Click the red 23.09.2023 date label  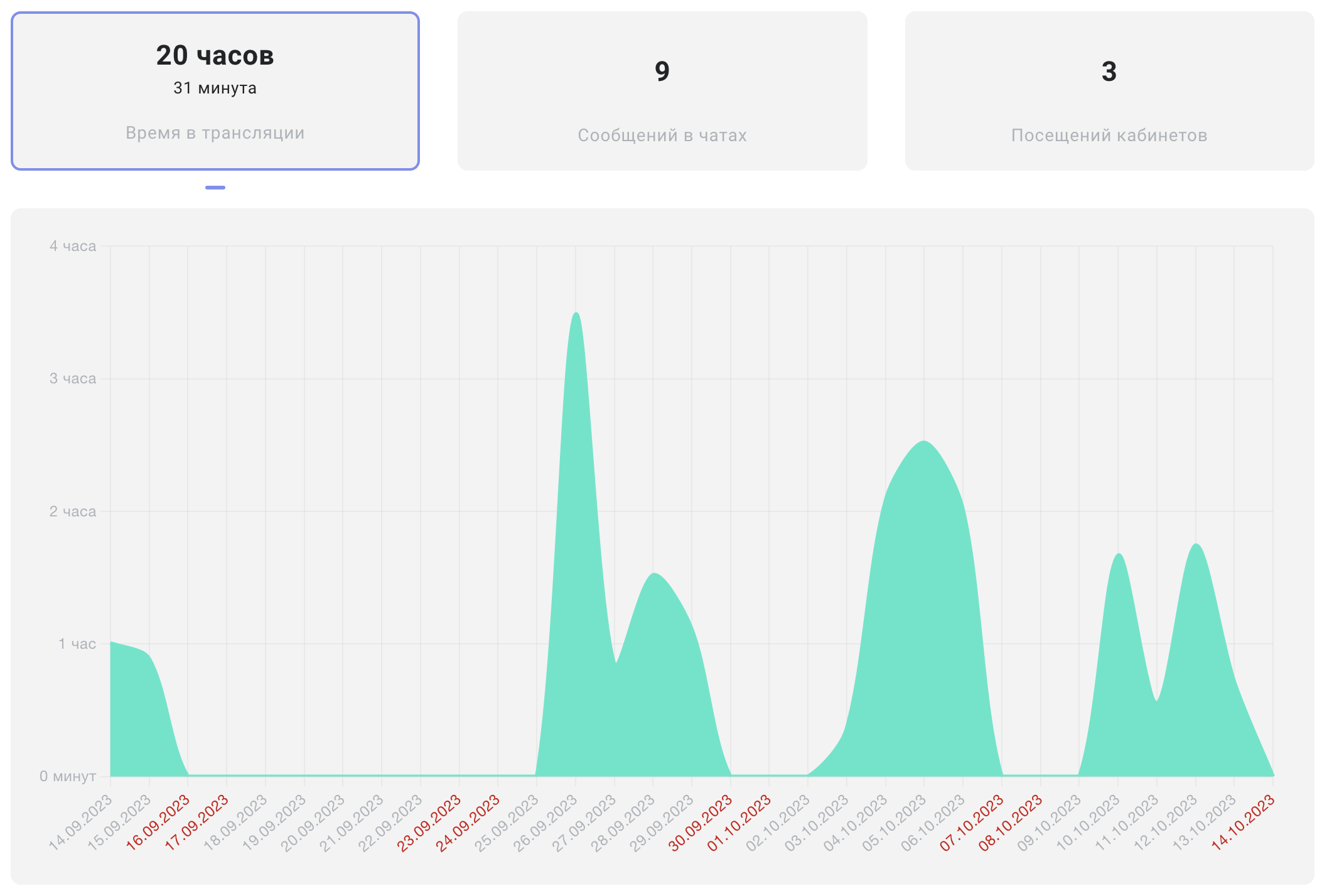point(430,823)
